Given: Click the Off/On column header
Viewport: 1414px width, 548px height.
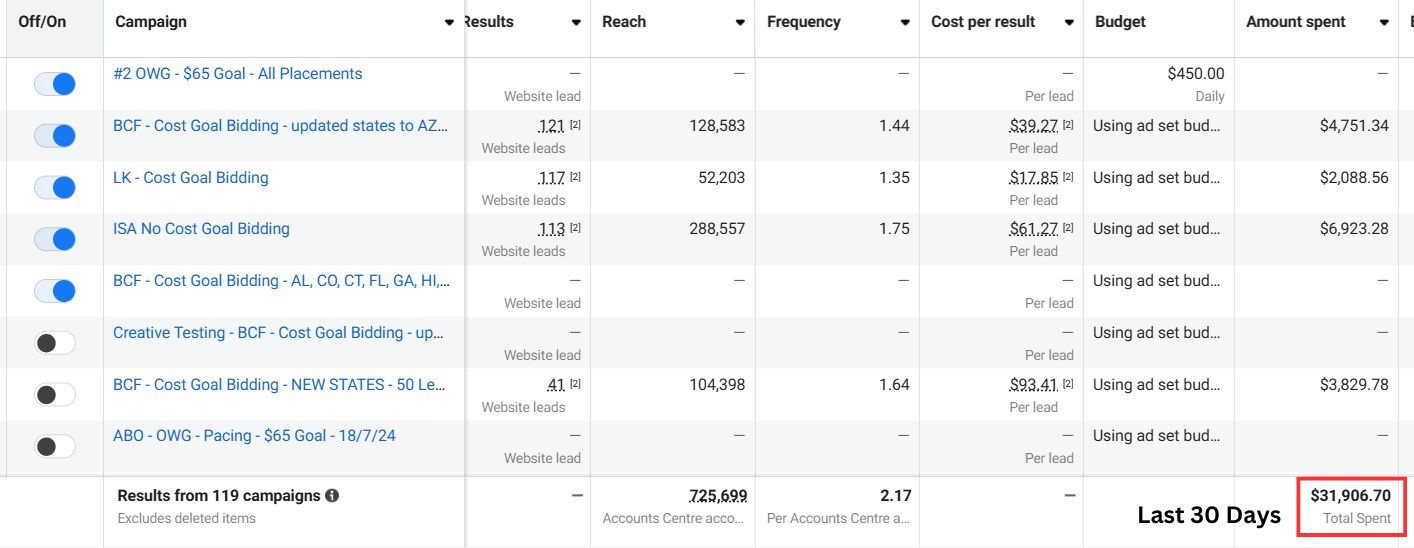Looking at the screenshot, I should click(x=42, y=22).
